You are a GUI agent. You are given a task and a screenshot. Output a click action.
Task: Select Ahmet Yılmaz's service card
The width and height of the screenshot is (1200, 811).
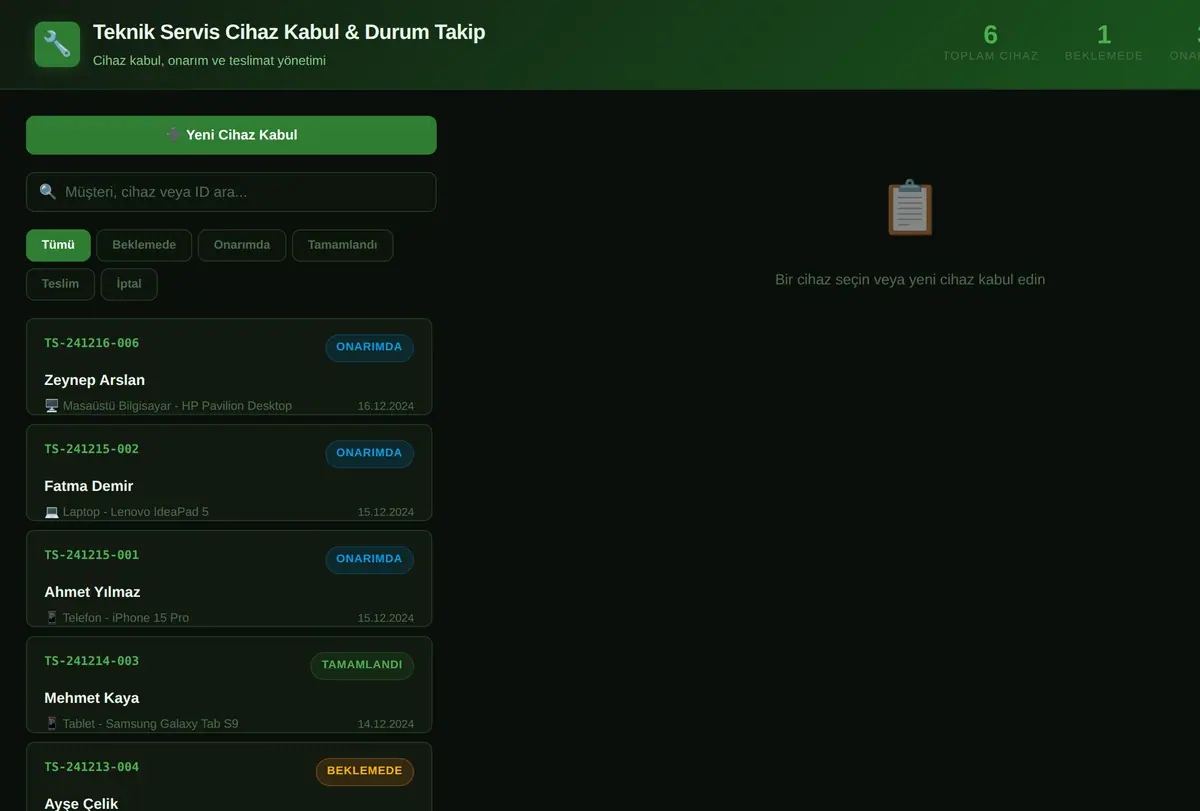pos(229,578)
